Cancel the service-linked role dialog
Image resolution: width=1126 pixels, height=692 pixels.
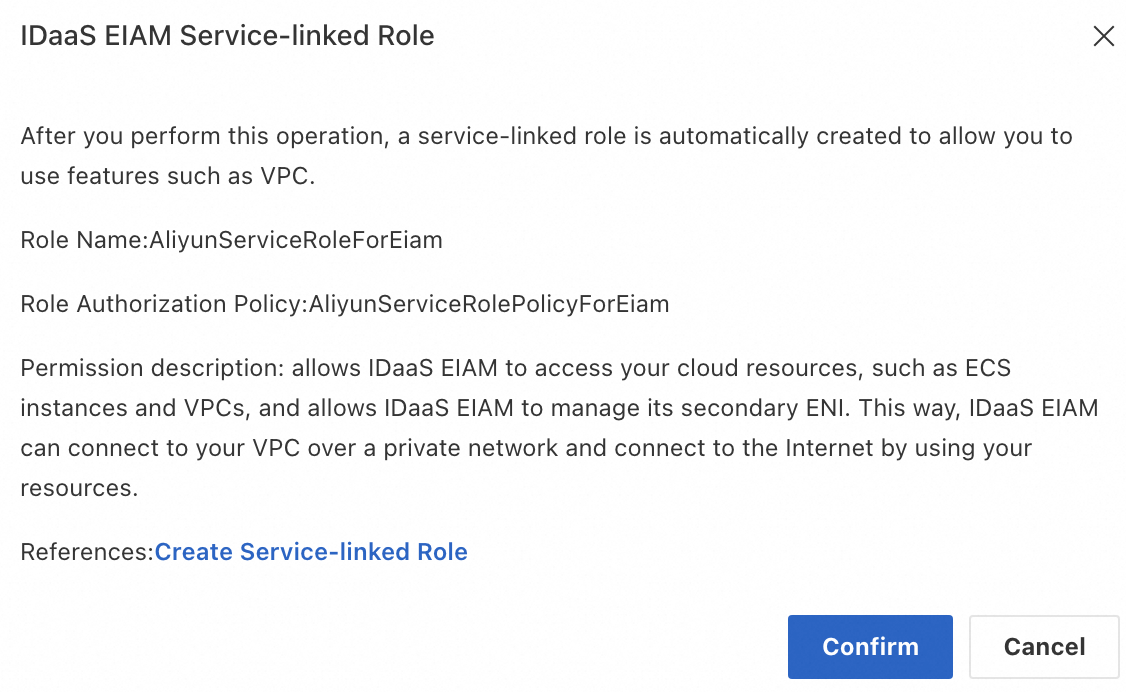[x=1044, y=647]
